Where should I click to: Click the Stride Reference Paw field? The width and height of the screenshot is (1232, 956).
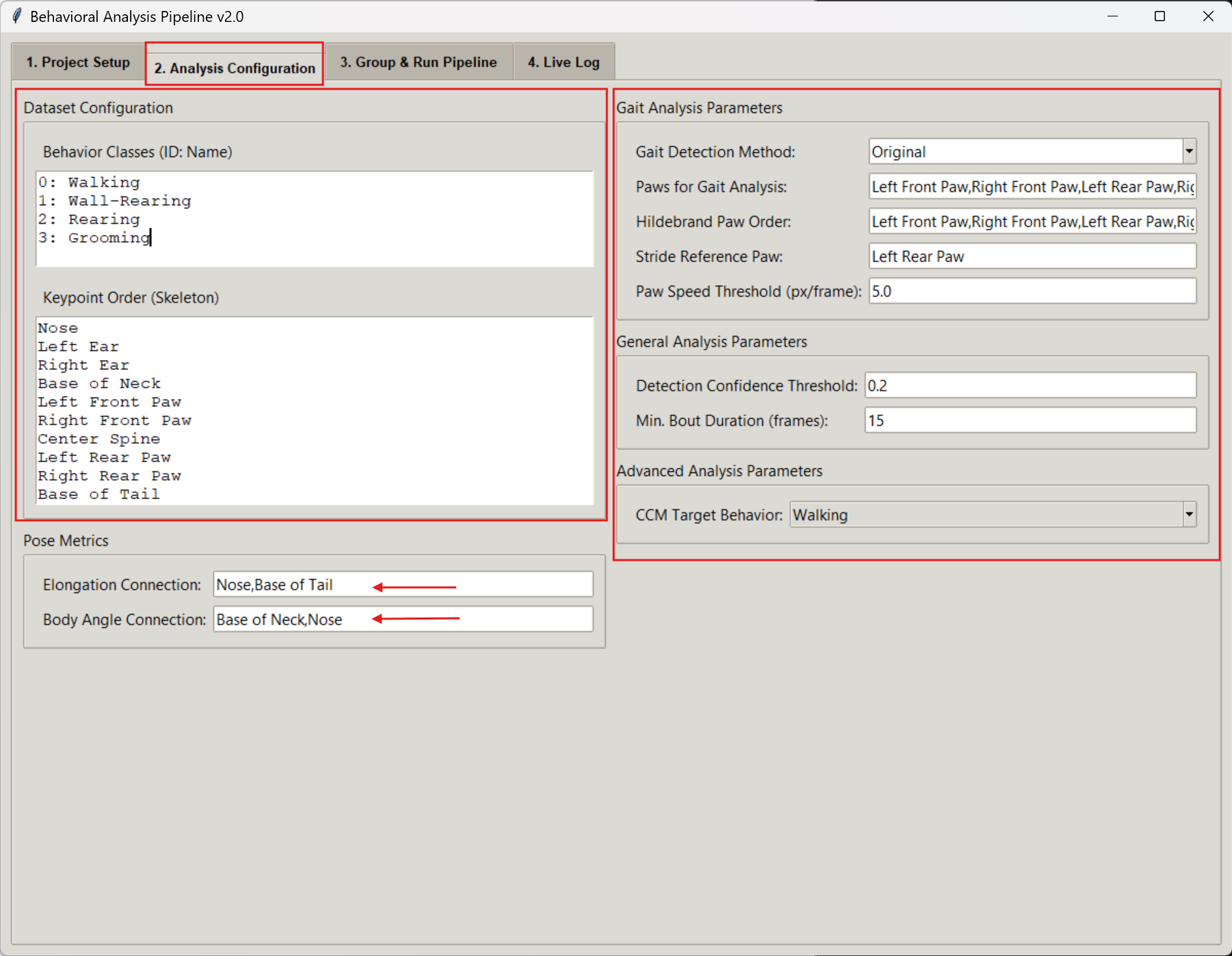coord(1032,256)
